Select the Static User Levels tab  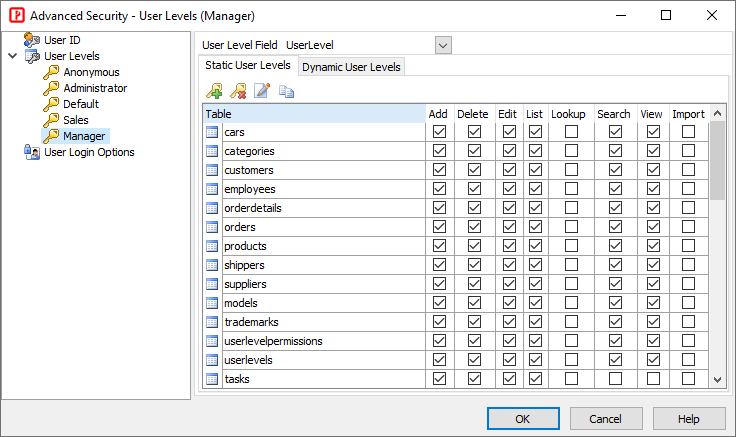pos(248,65)
